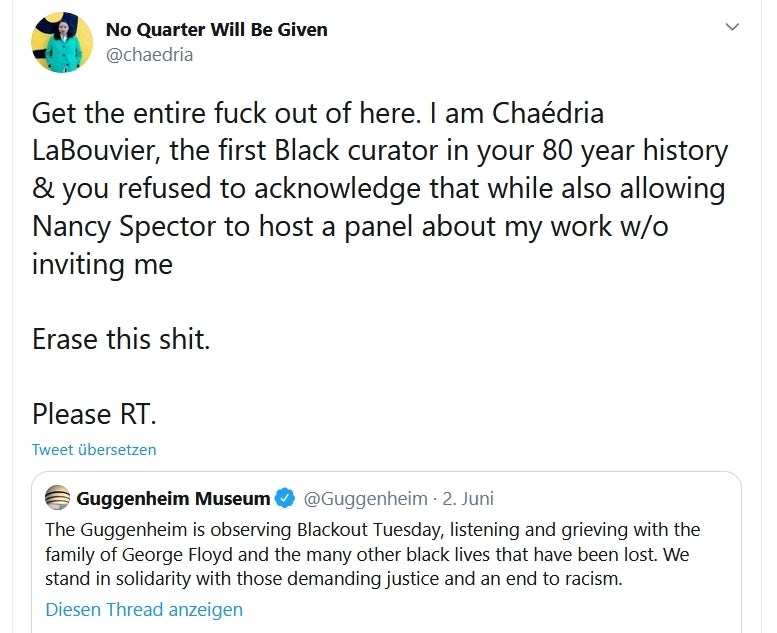Click the "Erase this shit." line
777x633 pixels.
click(x=121, y=339)
